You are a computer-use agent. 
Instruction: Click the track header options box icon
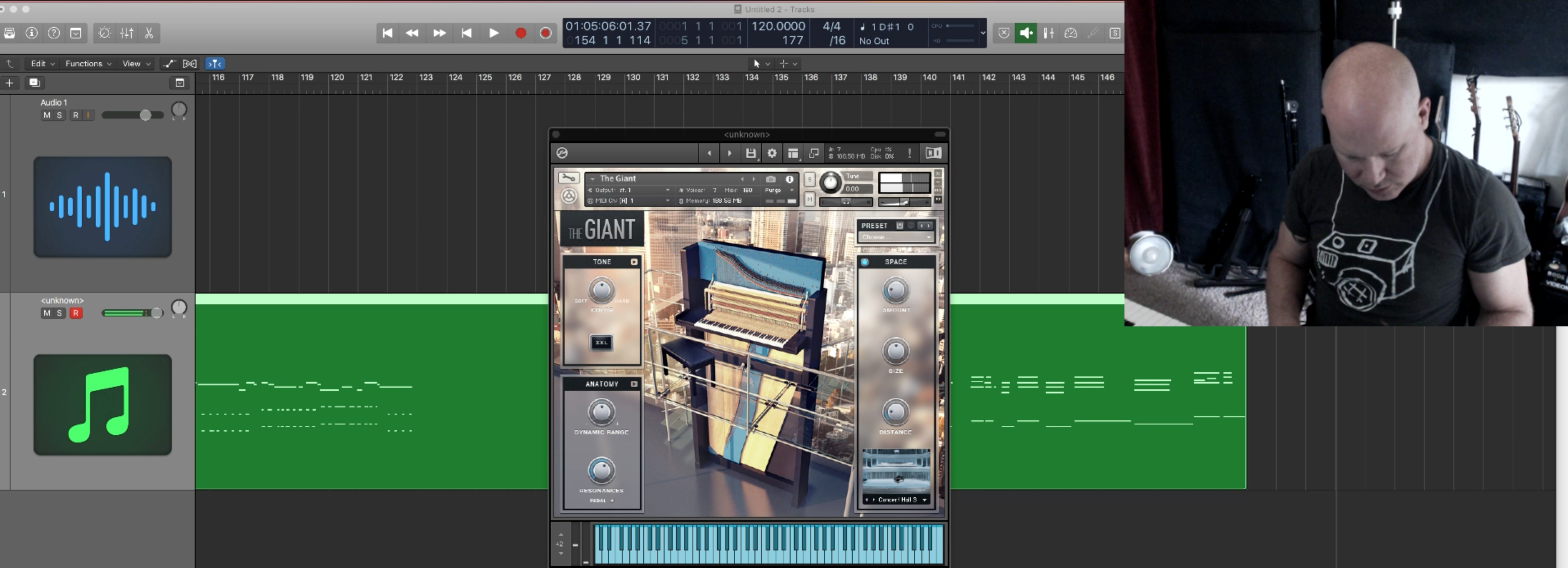tap(180, 83)
